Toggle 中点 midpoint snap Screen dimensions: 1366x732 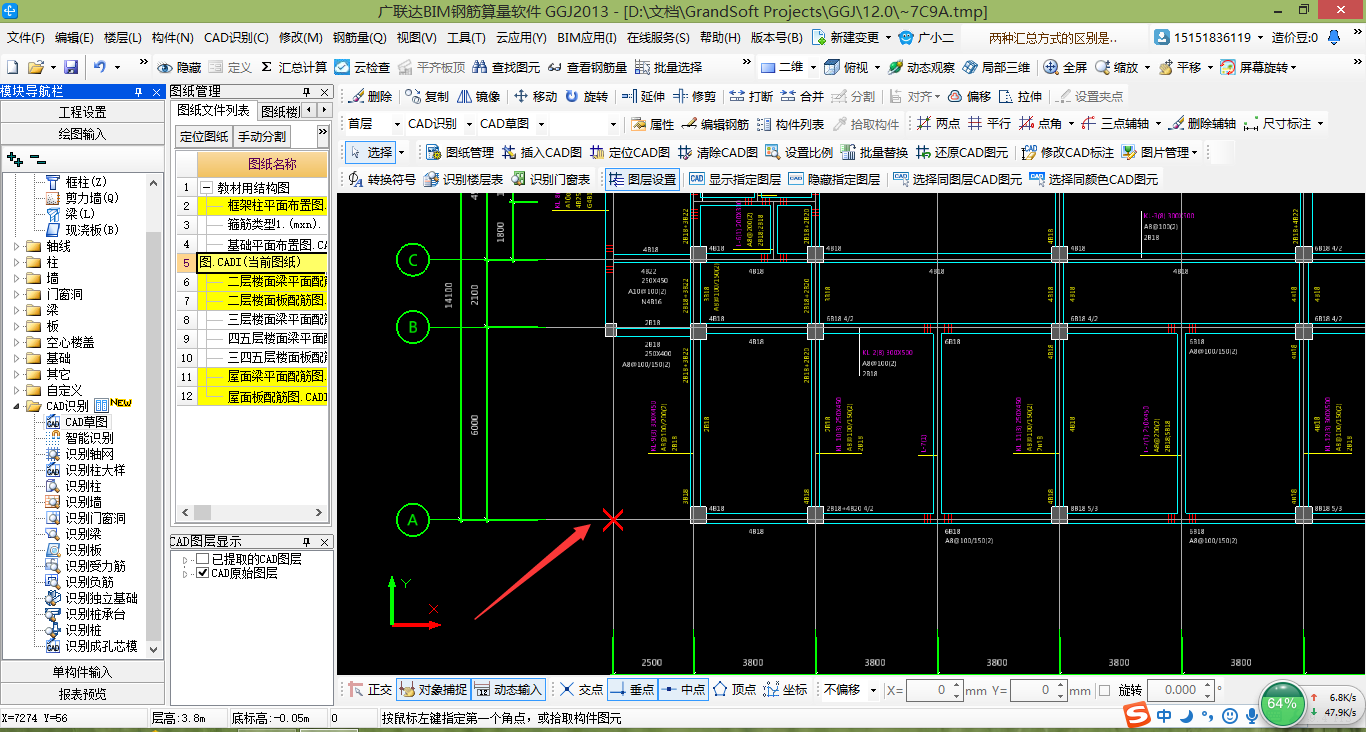[684, 690]
